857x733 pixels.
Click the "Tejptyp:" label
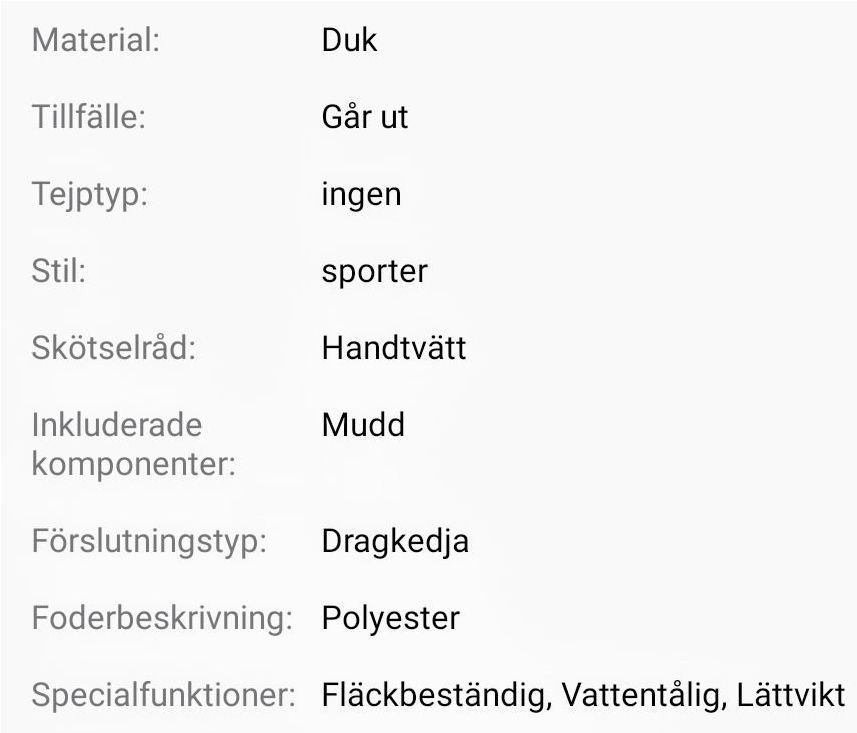[90, 194]
